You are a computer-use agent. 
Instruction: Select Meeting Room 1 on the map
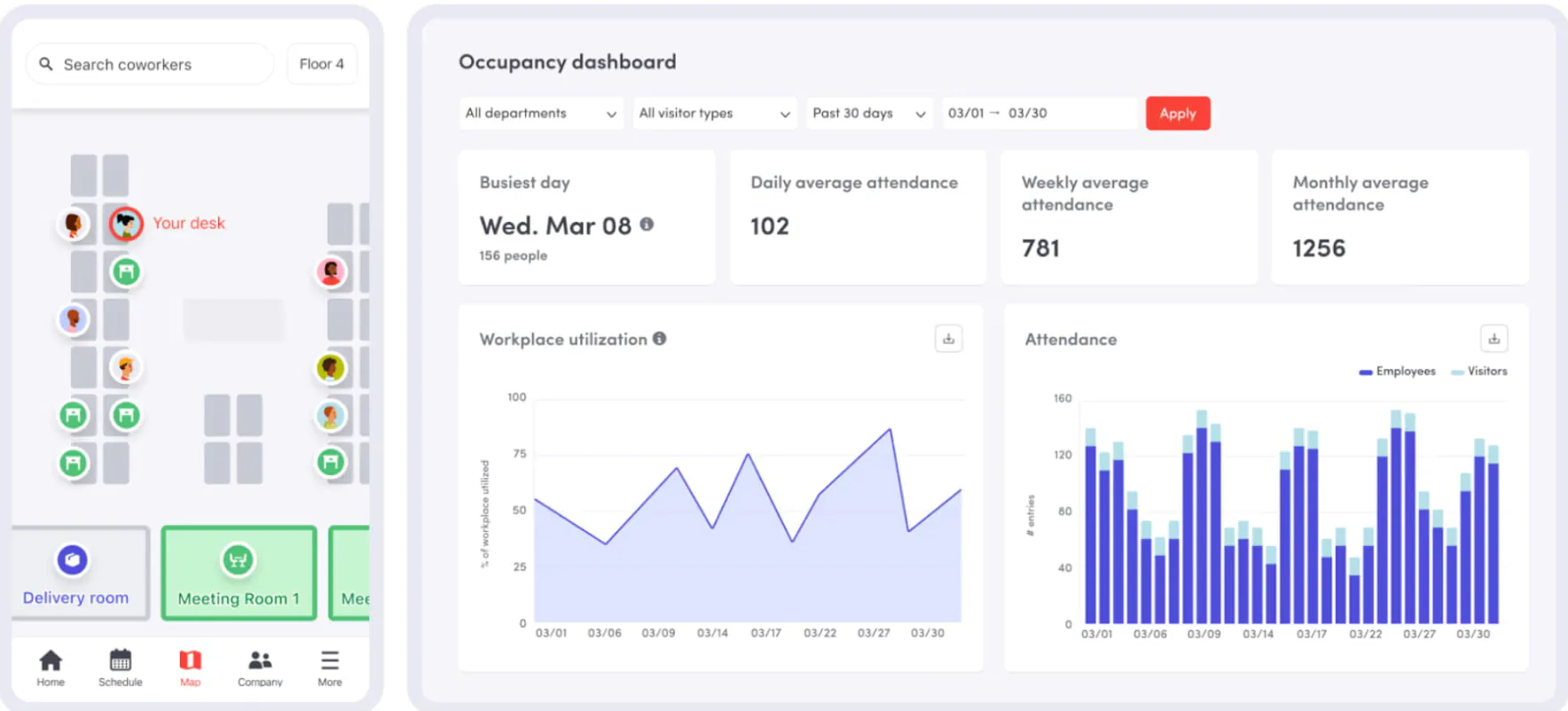[x=239, y=573]
